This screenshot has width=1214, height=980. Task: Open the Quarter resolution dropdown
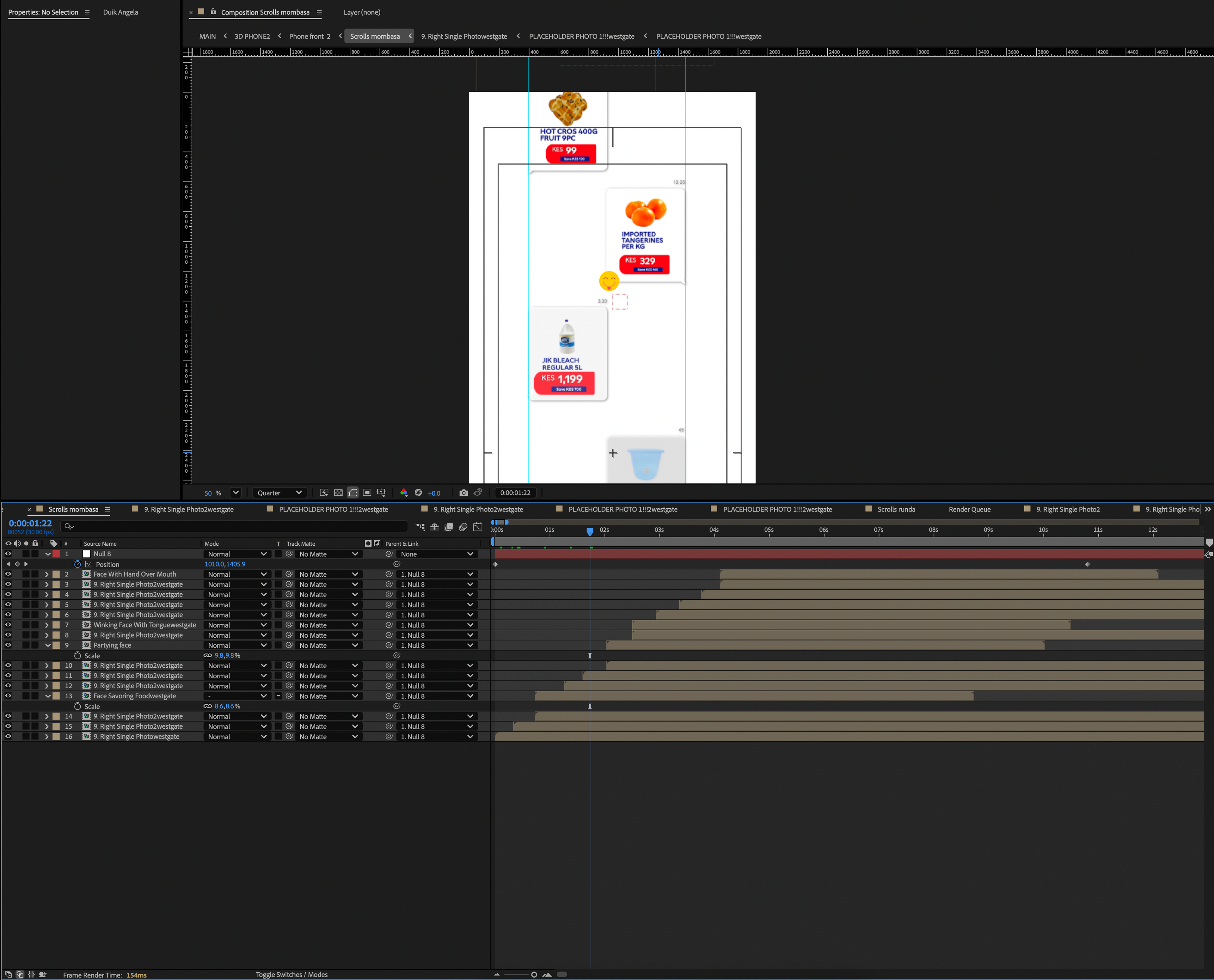click(279, 493)
